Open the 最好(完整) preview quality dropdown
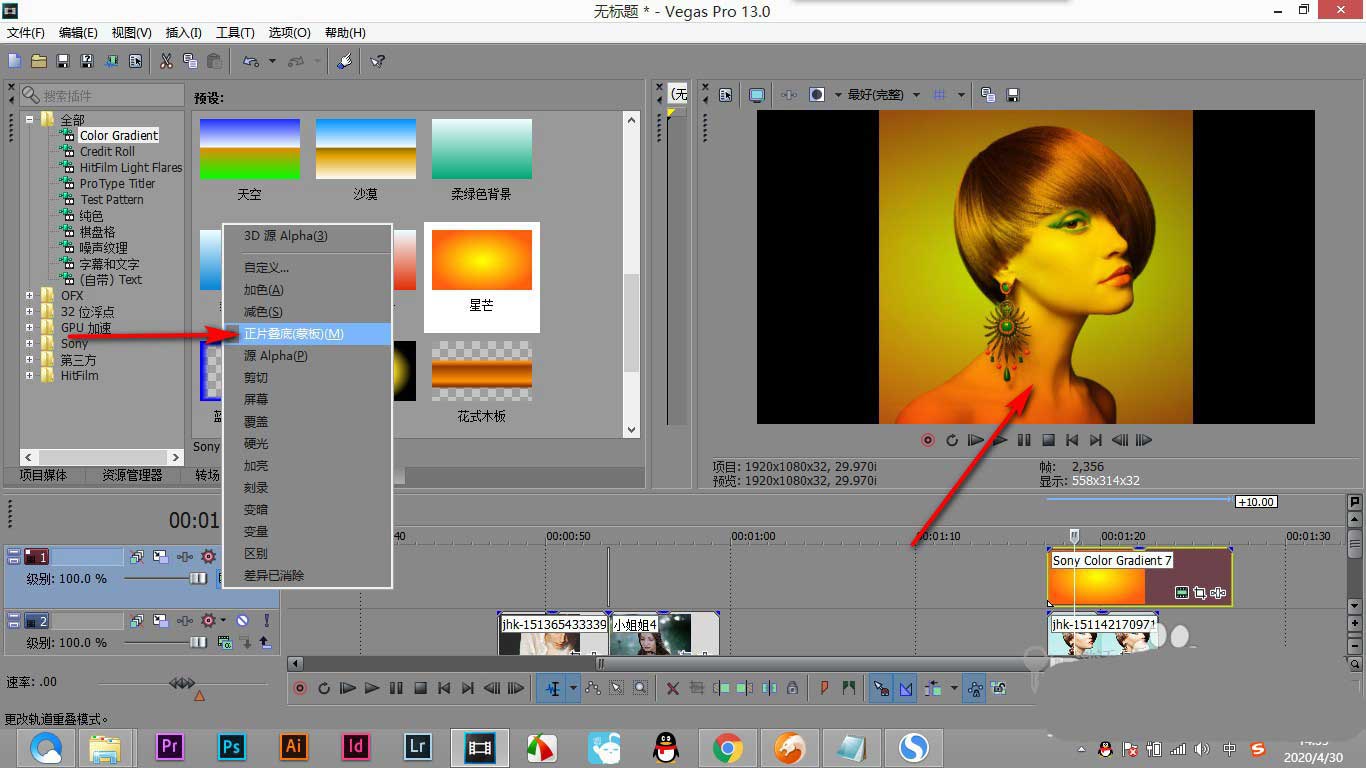Screen dimensions: 1366x768 (x=884, y=95)
